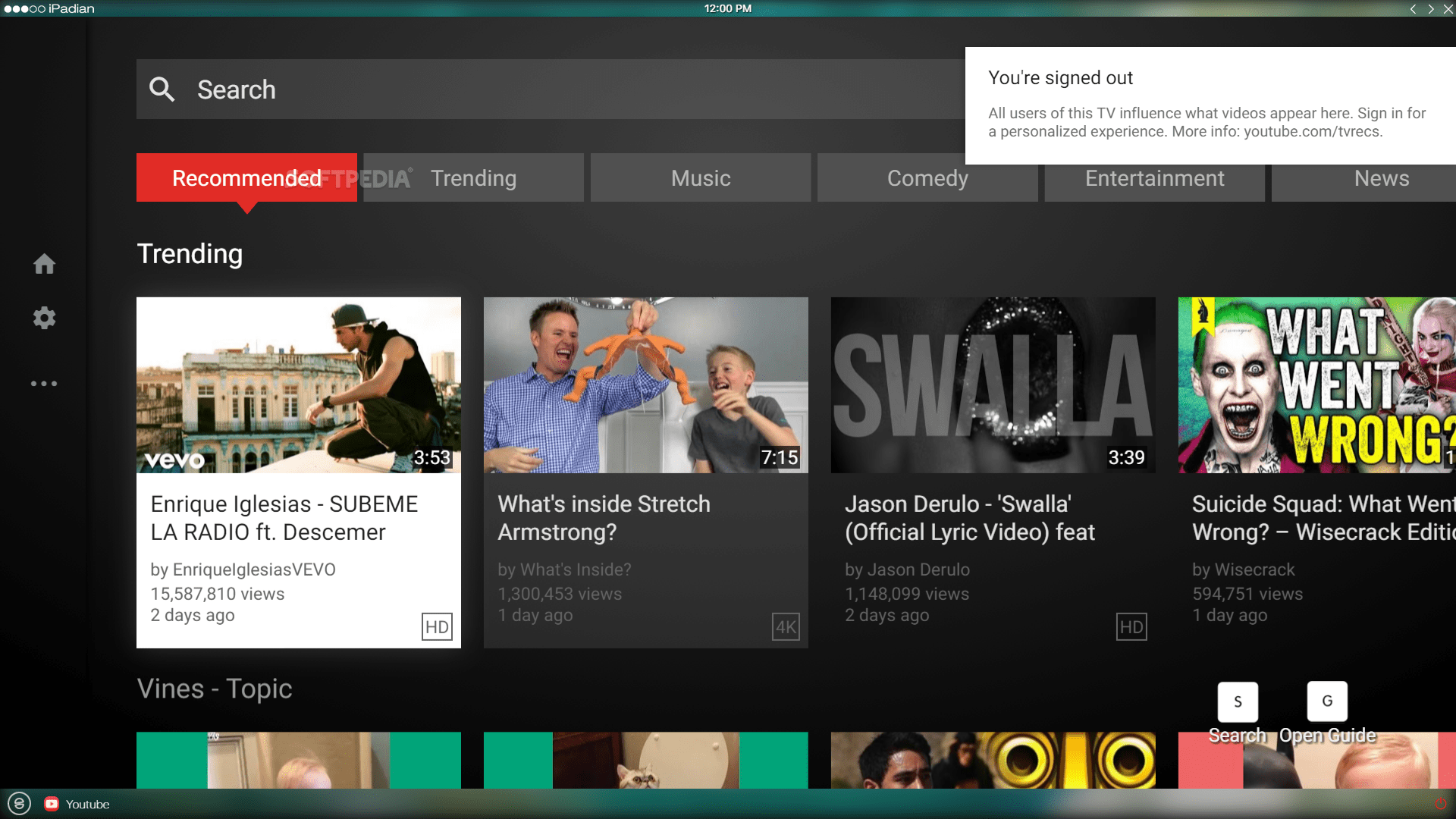
Task: Click the Youtube app icon in taskbar
Action: click(x=52, y=804)
